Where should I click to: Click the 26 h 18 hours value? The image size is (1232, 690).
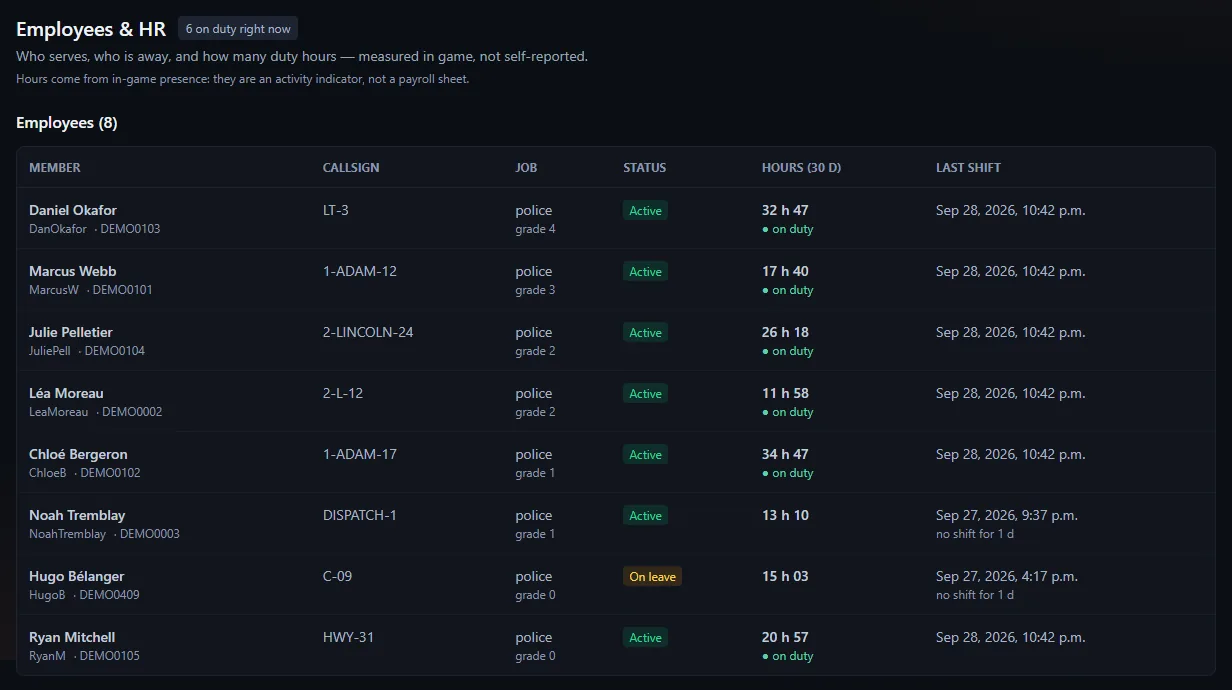[785, 332]
